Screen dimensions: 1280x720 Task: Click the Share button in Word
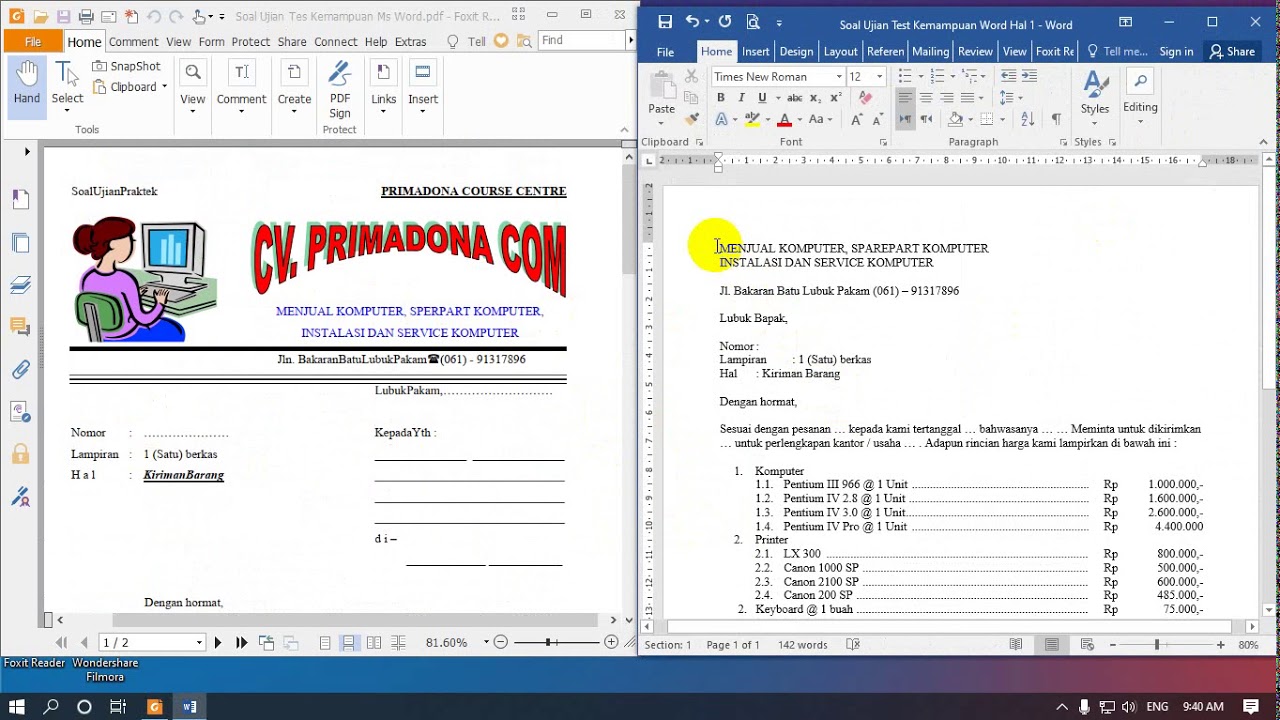coord(1232,52)
